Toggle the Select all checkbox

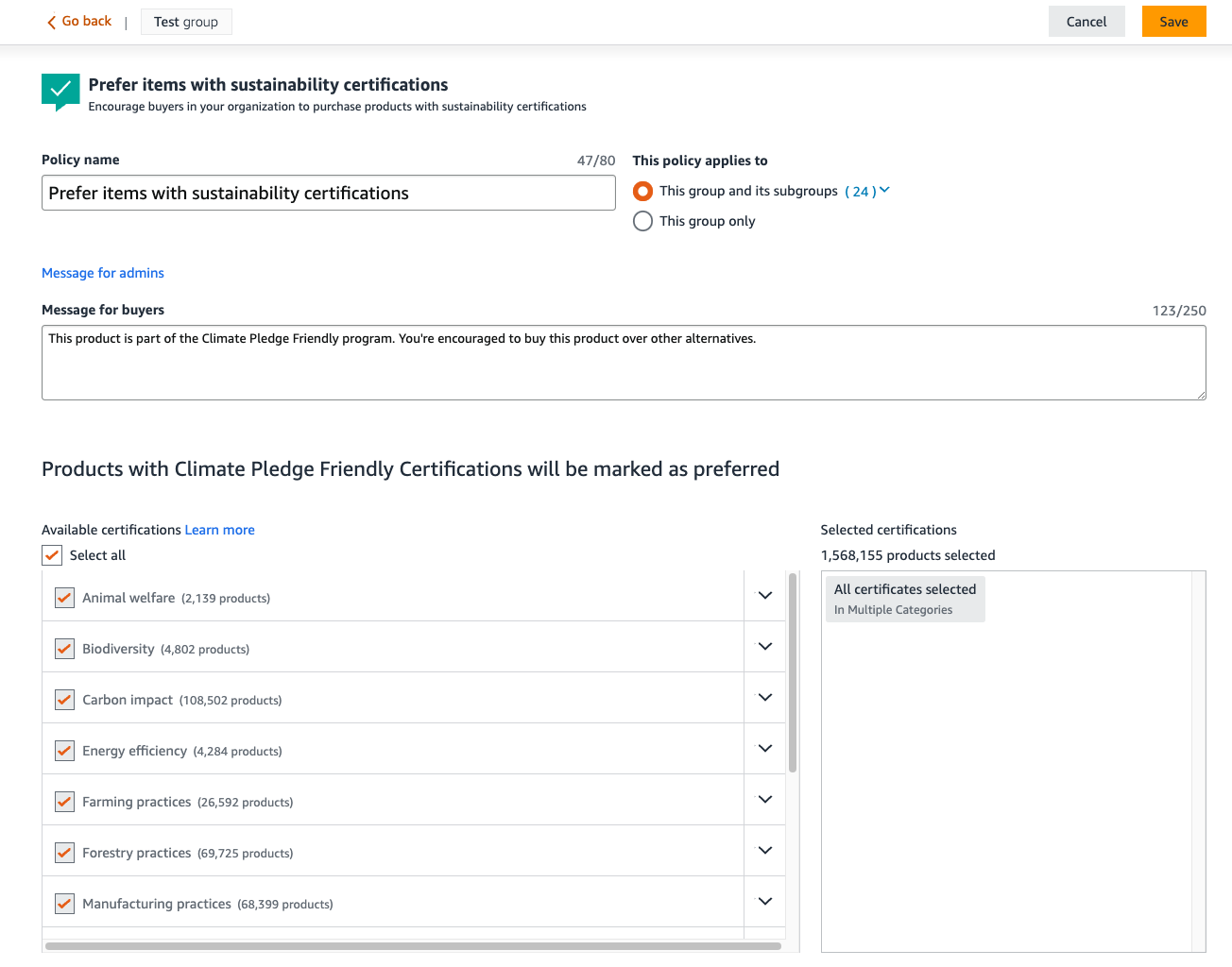coord(52,555)
